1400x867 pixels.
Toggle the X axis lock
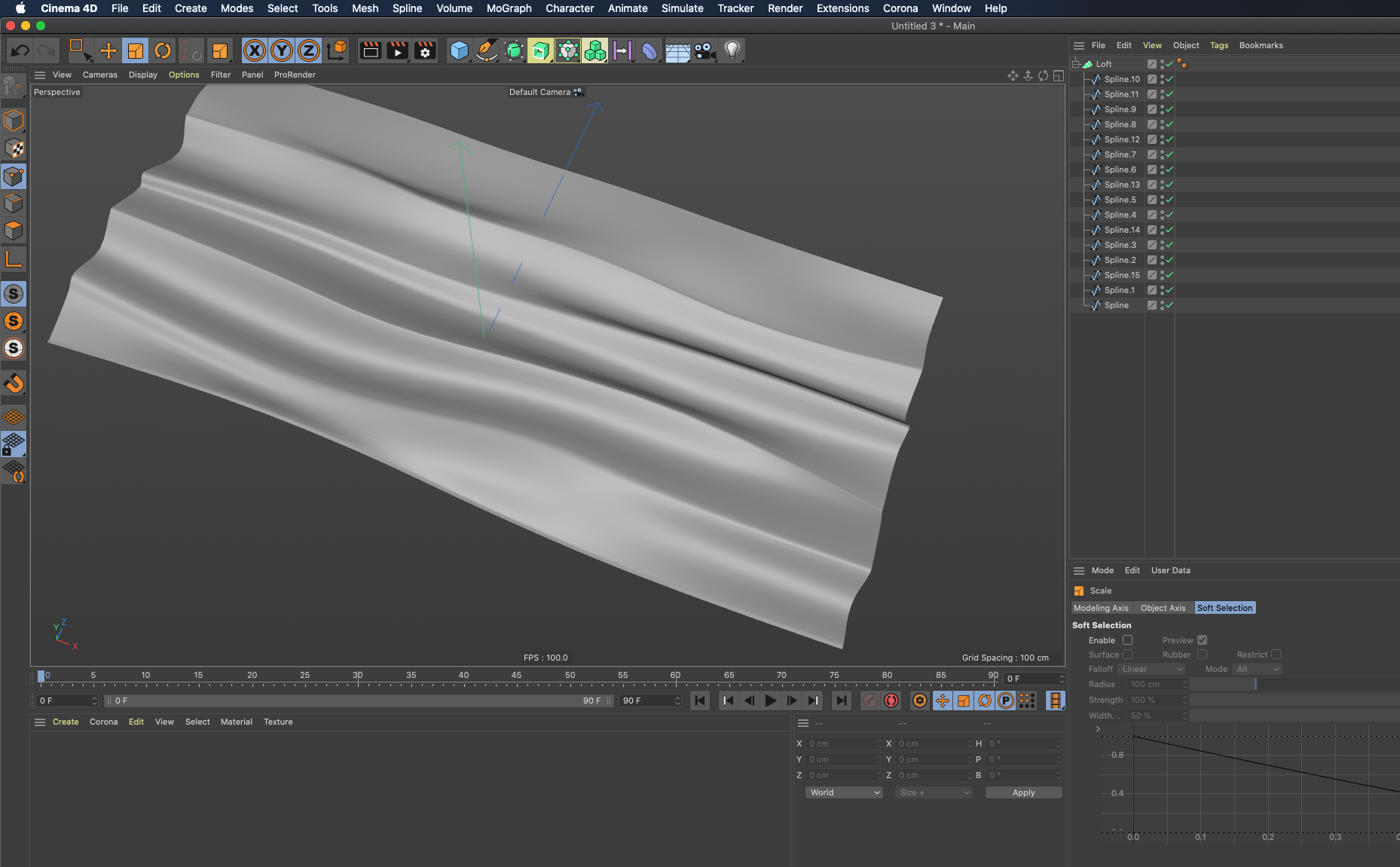(255, 50)
